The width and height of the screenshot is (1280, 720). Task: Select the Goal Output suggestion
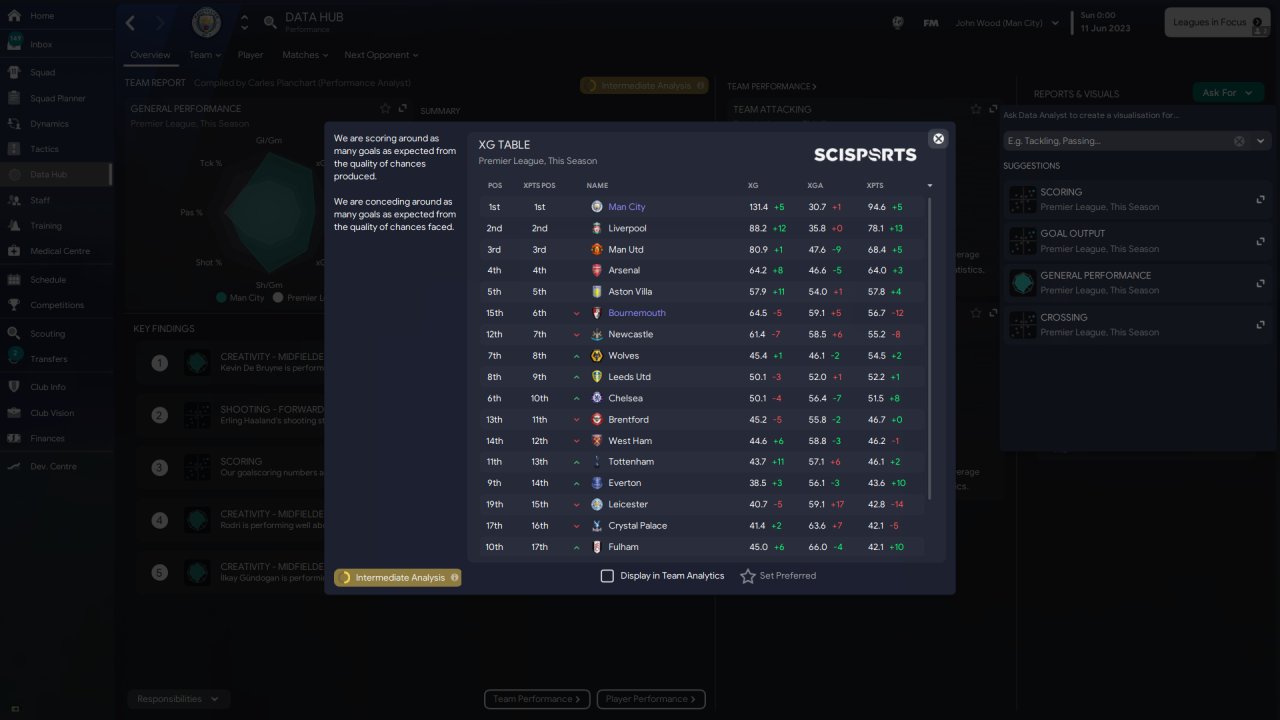click(x=1136, y=241)
